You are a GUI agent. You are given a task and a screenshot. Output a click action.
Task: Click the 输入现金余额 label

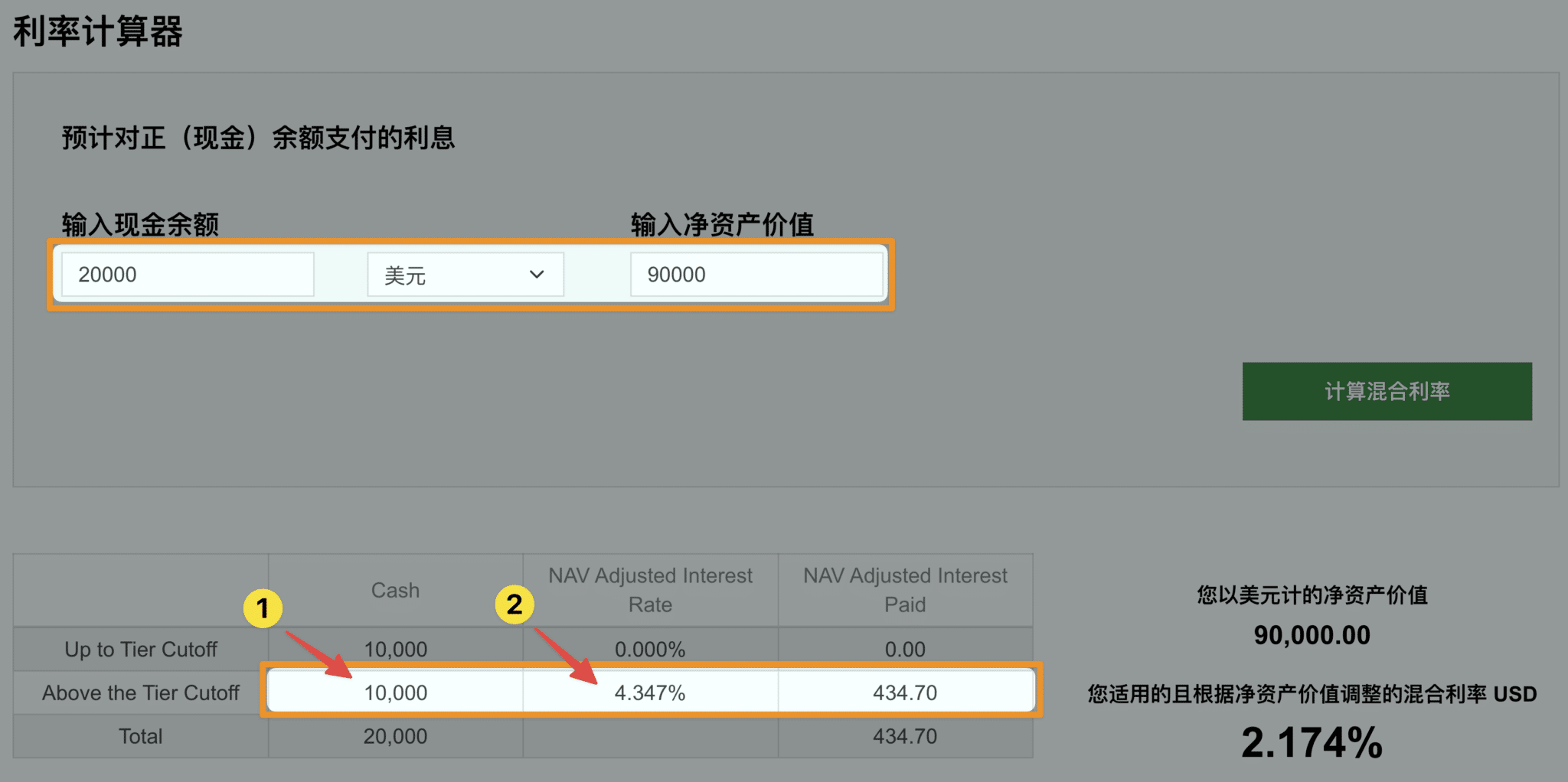pyautogui.click(x=138, y=224)
